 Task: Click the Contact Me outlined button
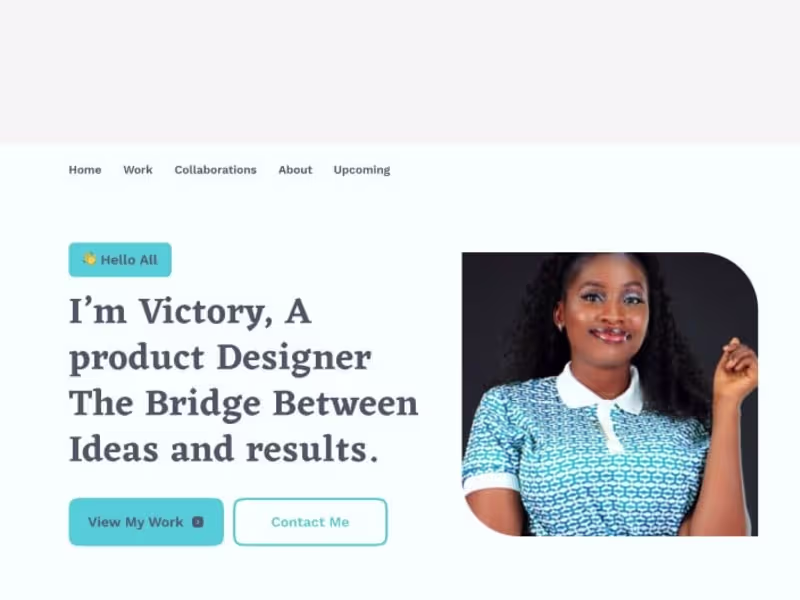tap(310, 522)
